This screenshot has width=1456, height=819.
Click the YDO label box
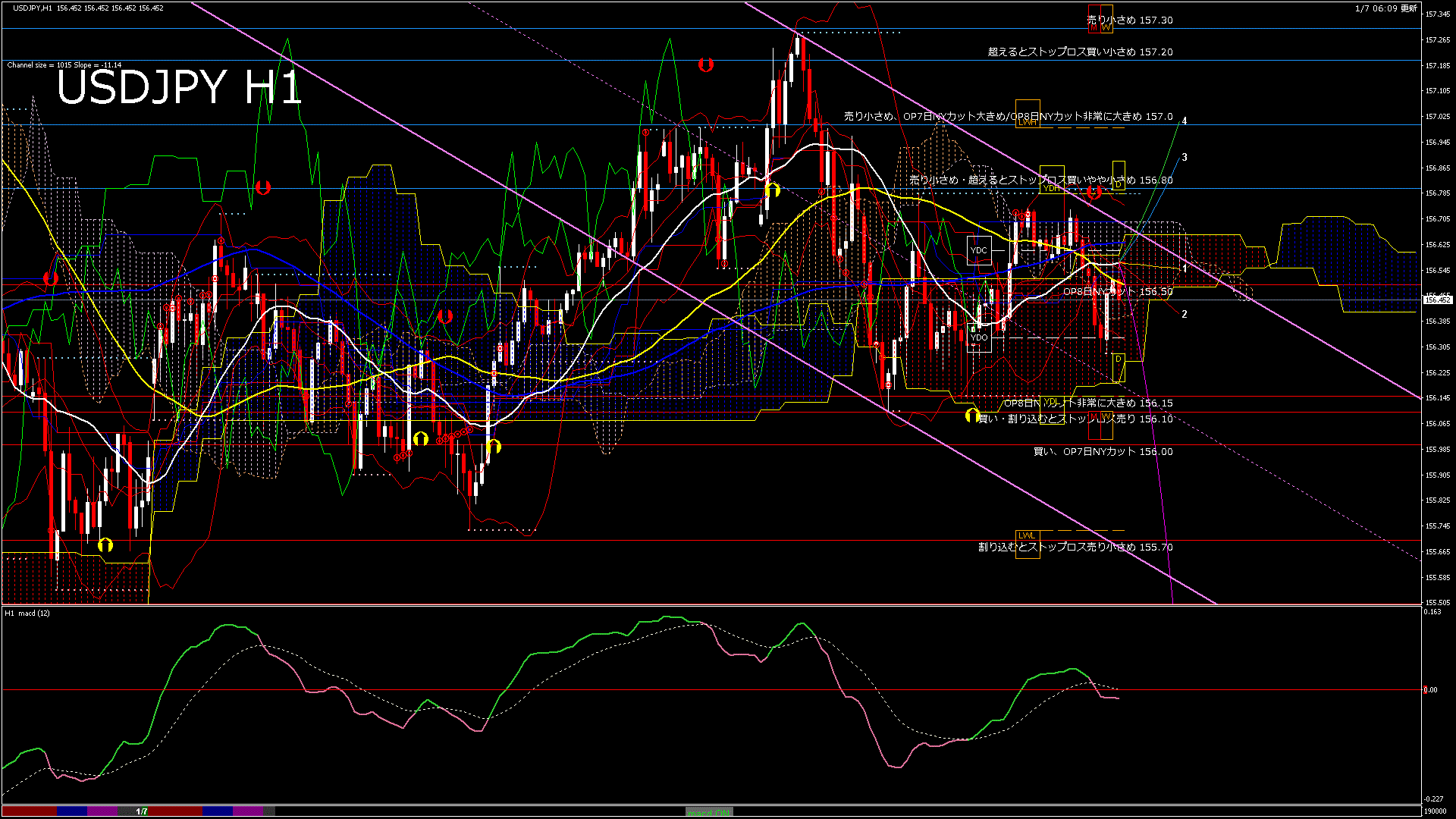pos(979,337)
